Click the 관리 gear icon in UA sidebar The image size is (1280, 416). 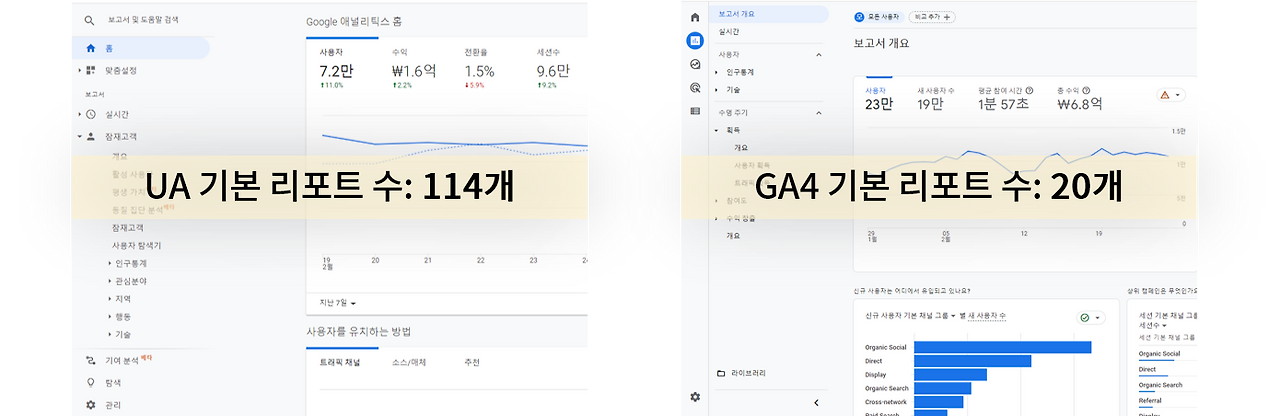tap(91, 405)
